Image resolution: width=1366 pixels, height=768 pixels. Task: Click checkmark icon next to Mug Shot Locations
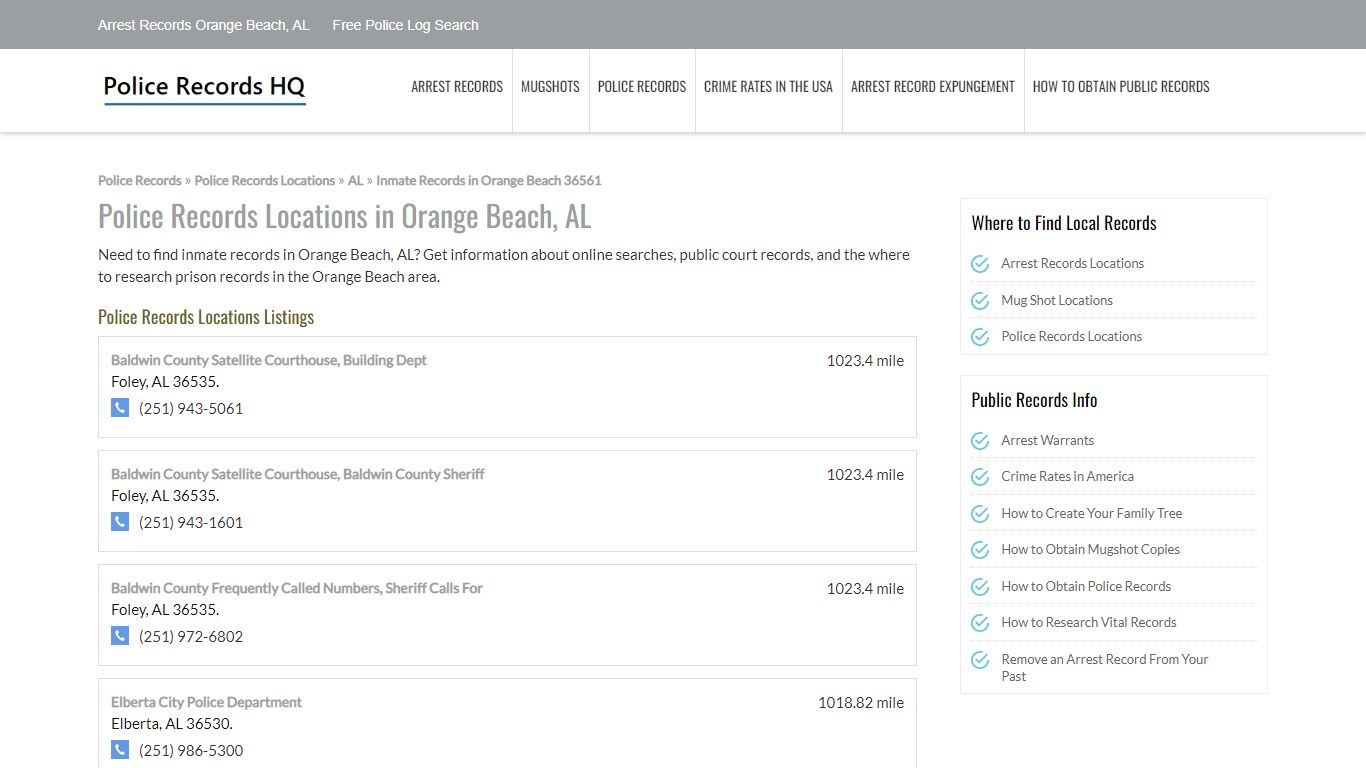point(980,300)
